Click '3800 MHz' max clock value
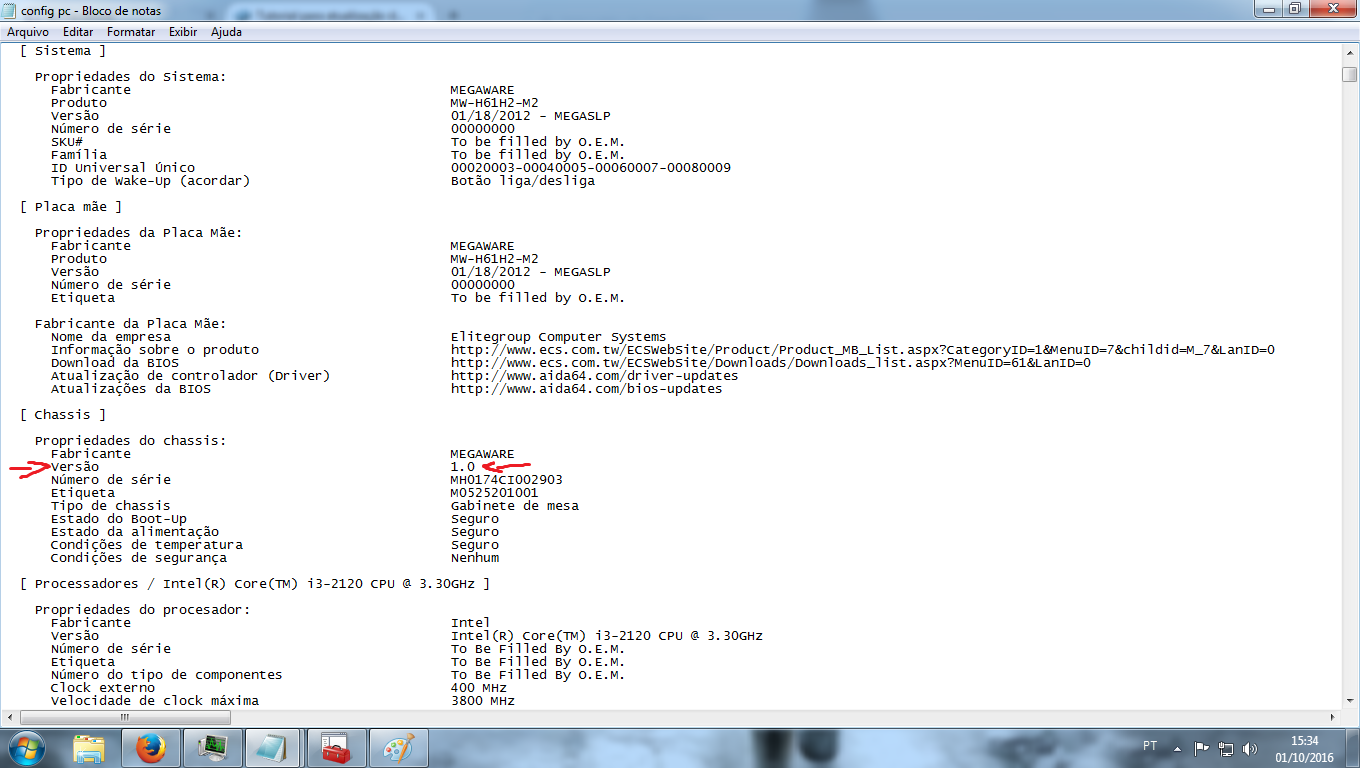The height and width of the screenshot is (768, 1360). 482,701
